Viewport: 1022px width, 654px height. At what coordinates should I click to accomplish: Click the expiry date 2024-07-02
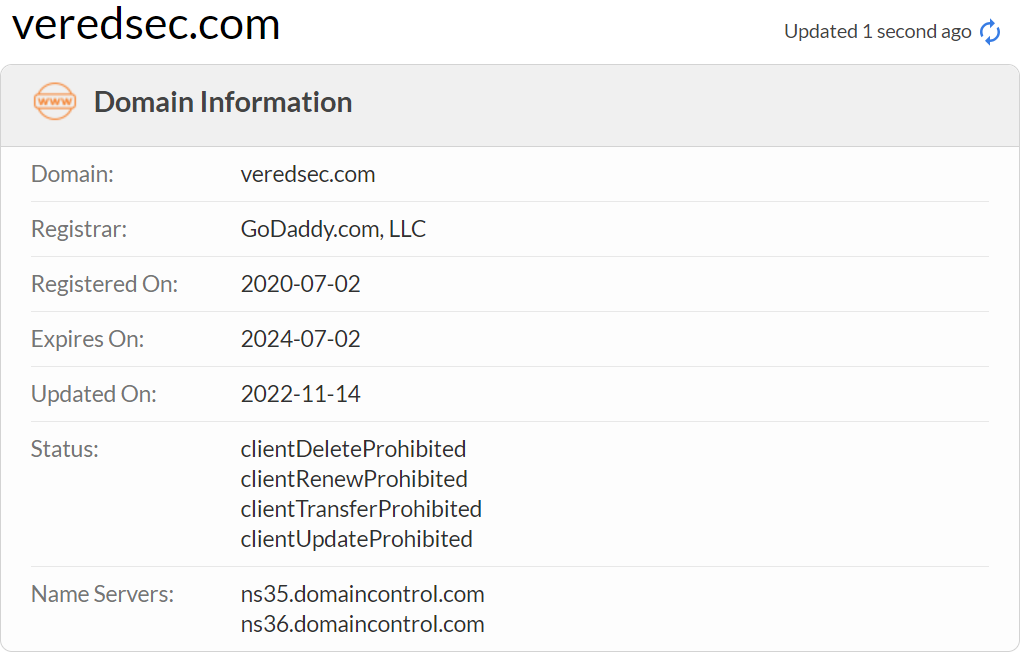tap(300, 339)
